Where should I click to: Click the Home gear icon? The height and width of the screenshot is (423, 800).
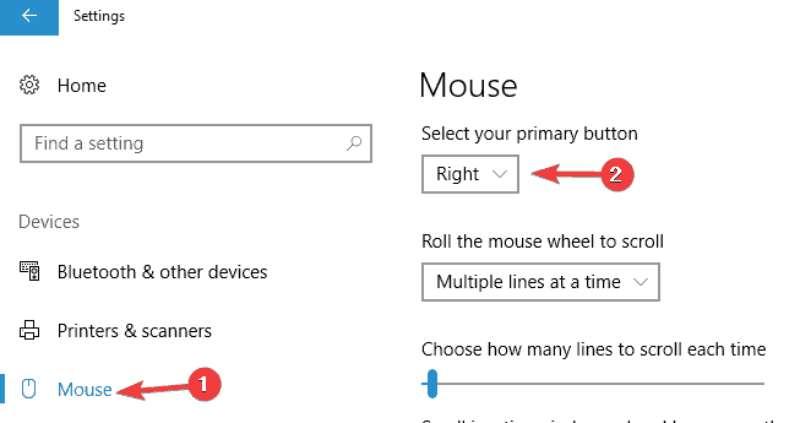coord(29,85)
